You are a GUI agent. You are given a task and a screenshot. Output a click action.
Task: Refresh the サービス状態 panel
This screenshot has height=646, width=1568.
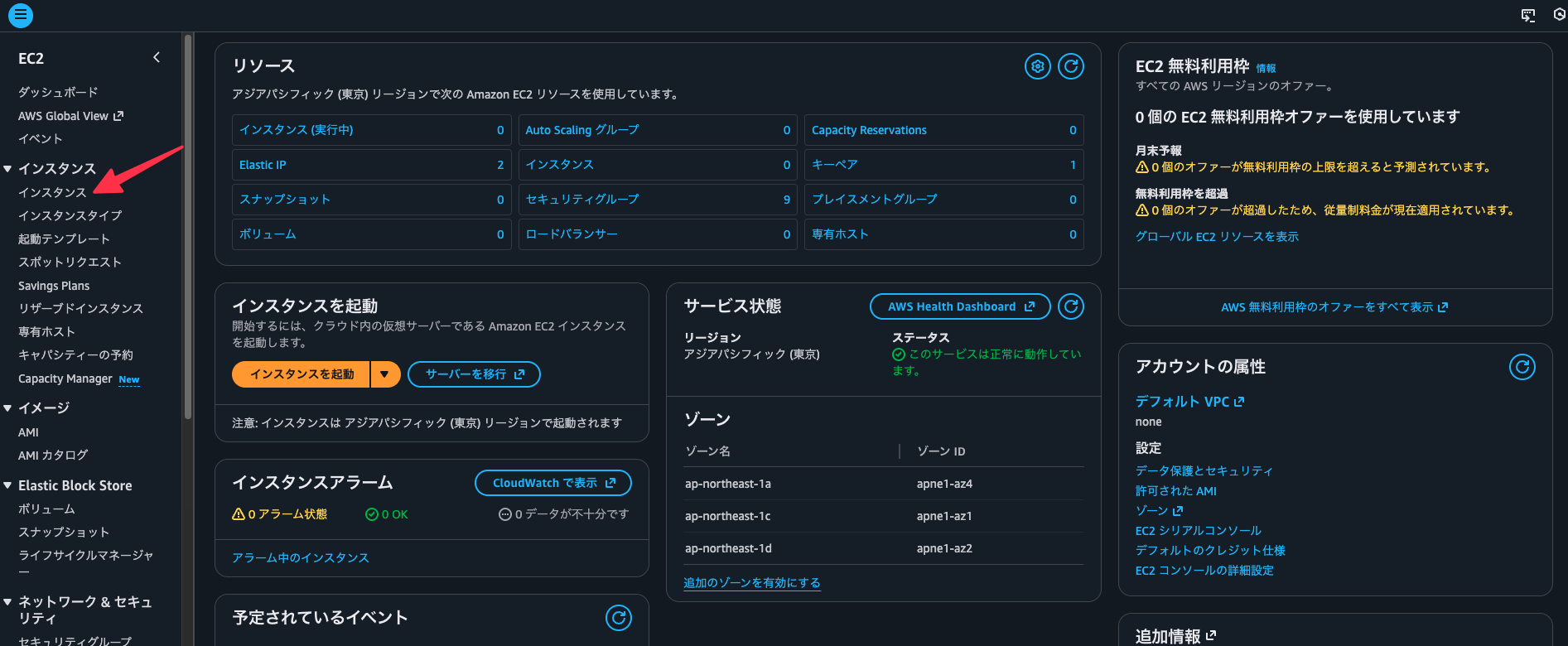(1071, 306)
